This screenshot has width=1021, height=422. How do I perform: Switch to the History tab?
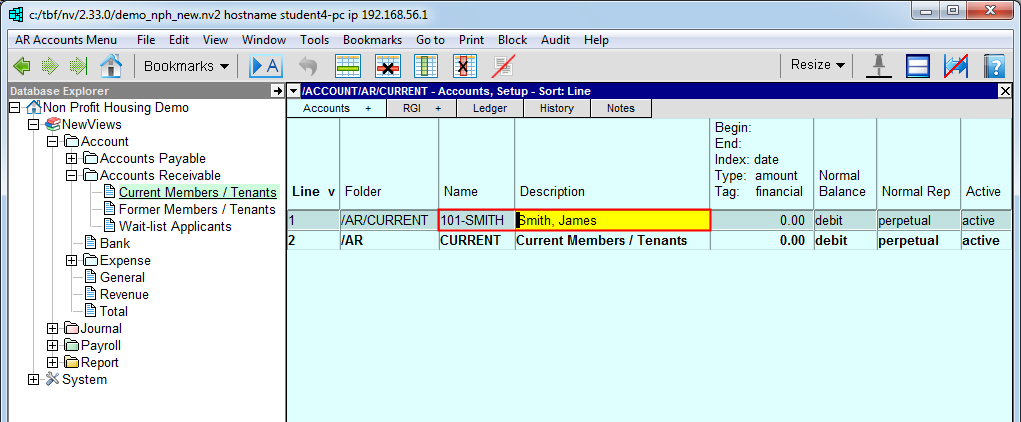556,108
